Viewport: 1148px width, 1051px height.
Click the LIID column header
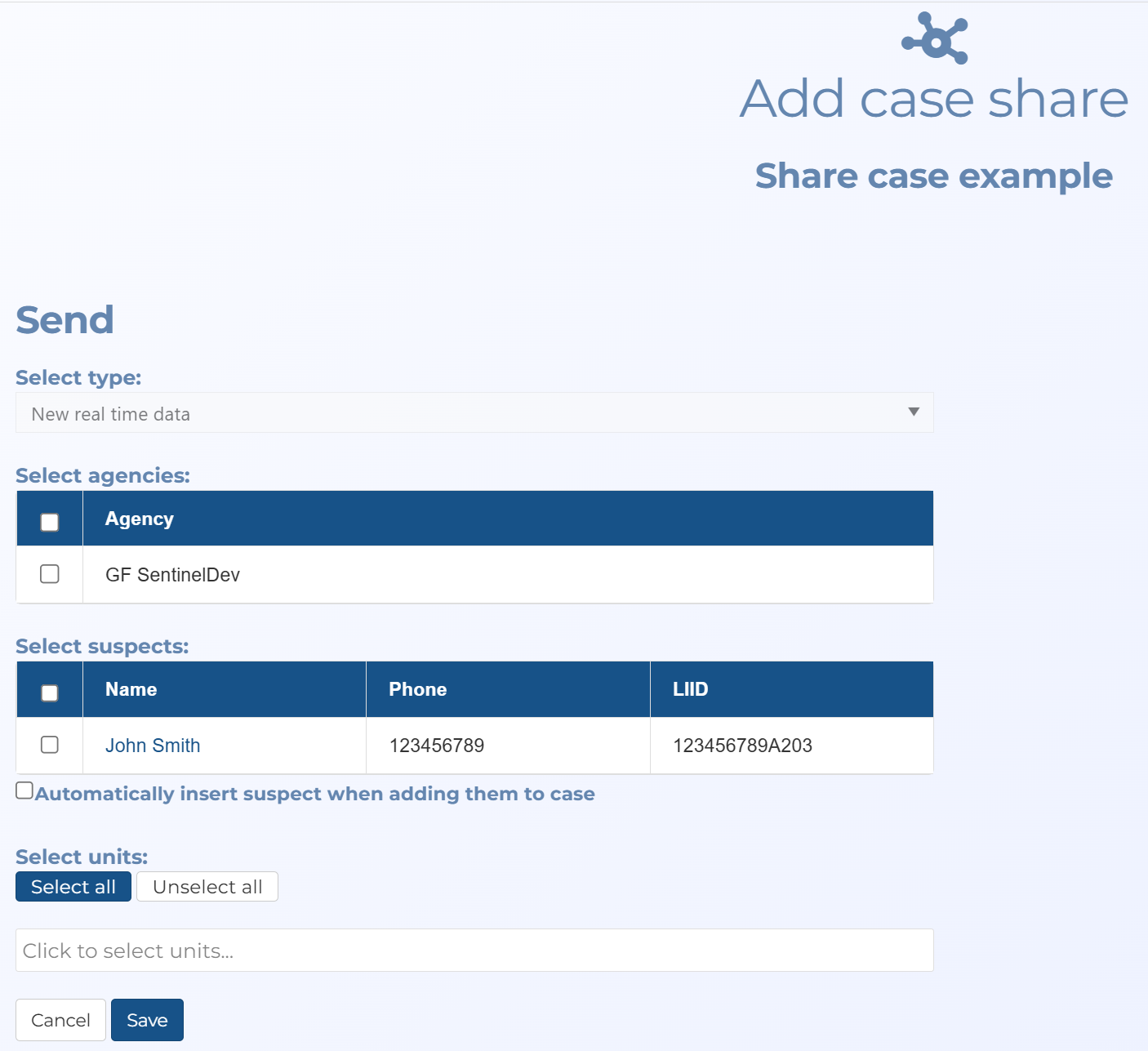[691, 689]
